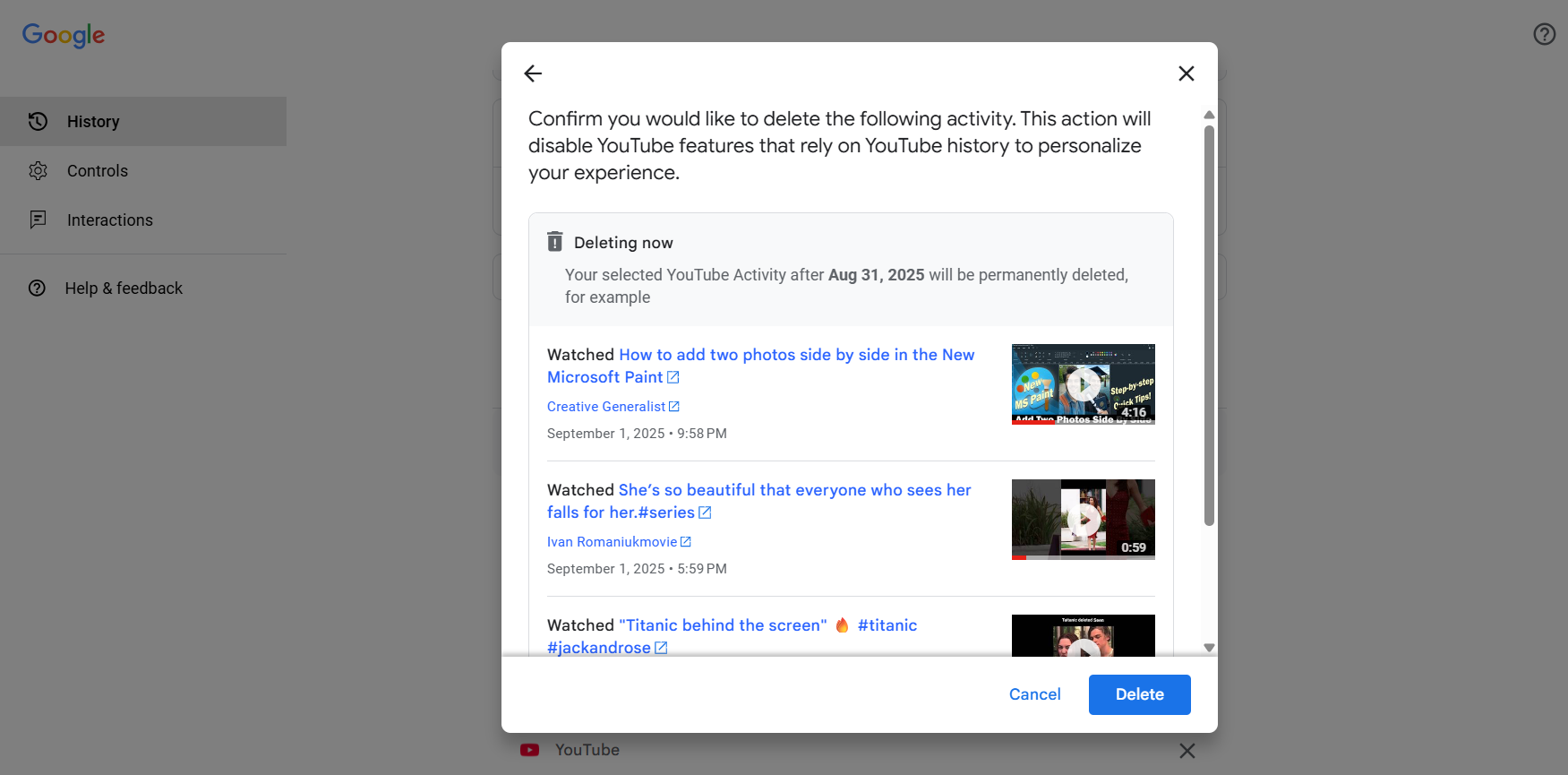Click the trash icon beside Deleting now
Screen dimensions: 1568x775
pos(555,242)
